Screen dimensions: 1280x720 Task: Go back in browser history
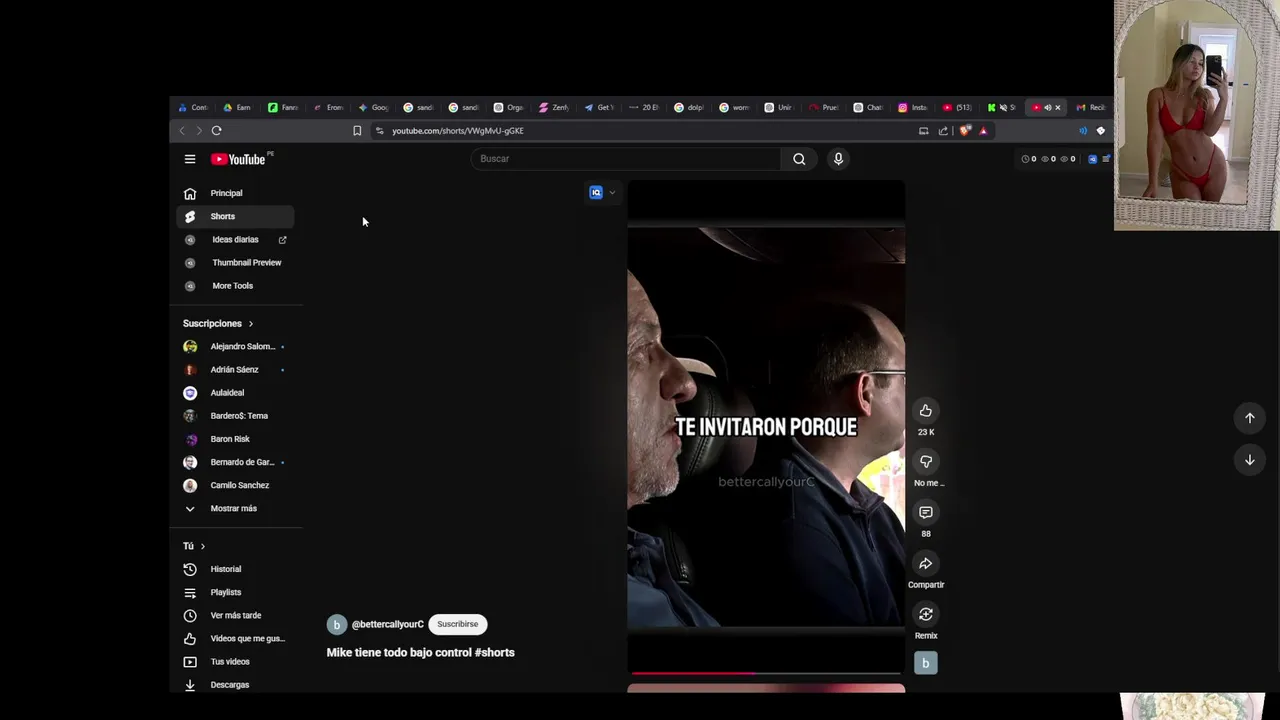181,130
